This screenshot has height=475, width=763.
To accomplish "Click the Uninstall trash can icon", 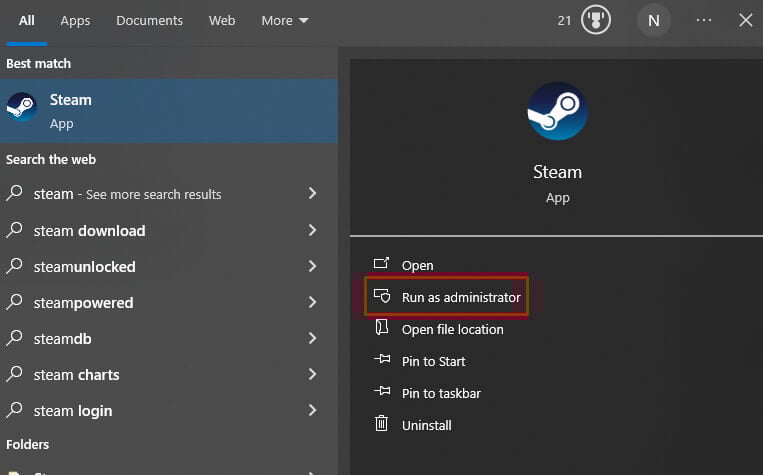I will coord(382,423).
